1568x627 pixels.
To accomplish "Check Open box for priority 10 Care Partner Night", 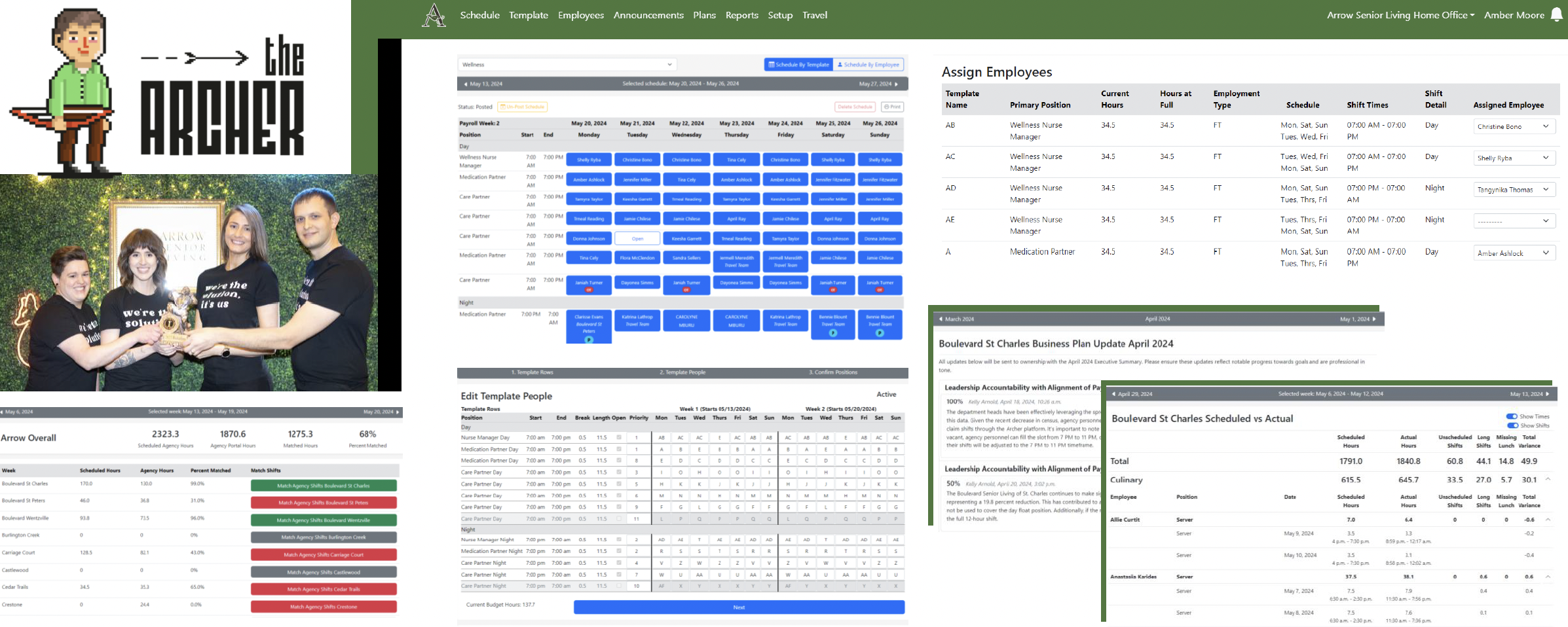I will 619,586.
